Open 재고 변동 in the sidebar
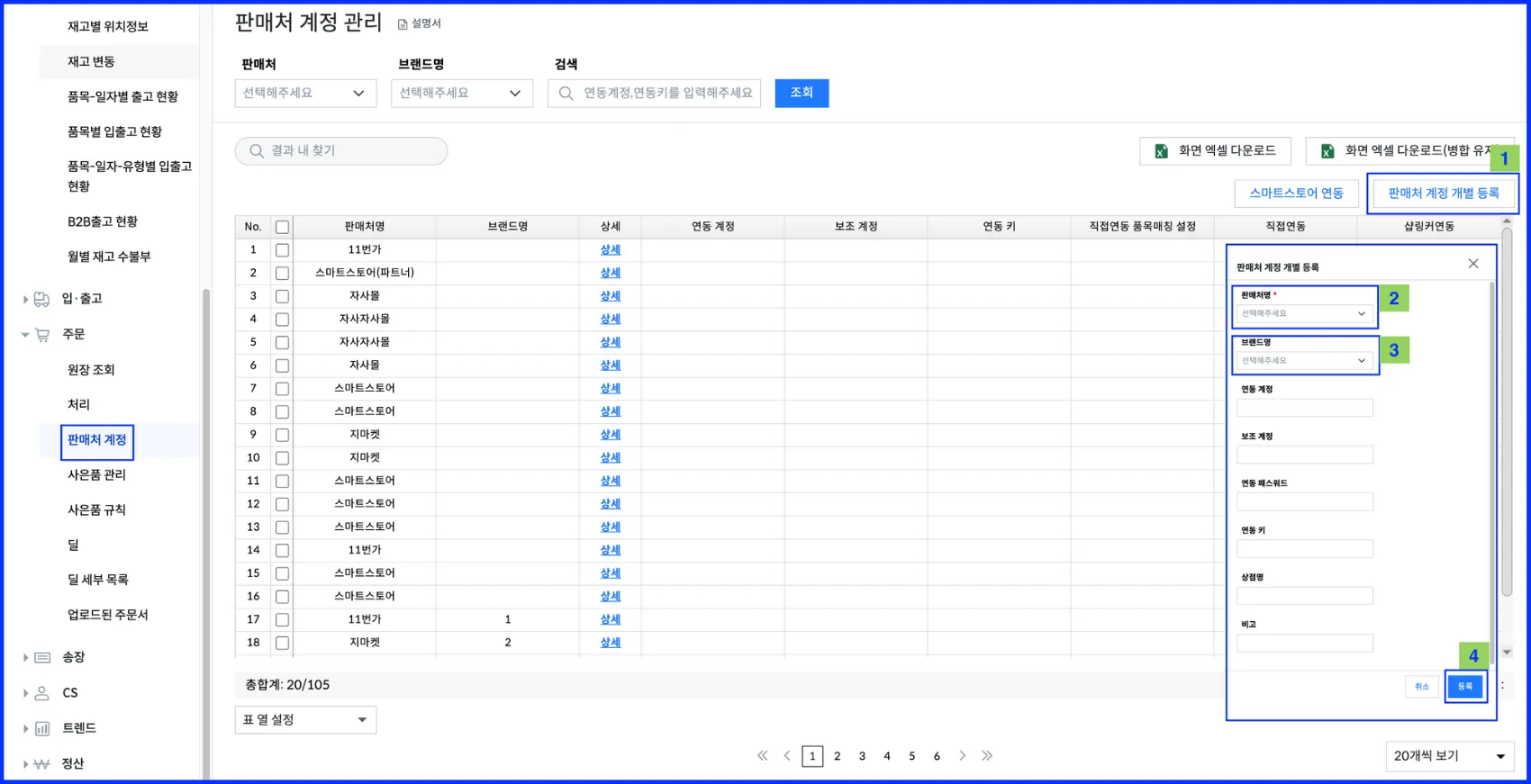 [x=91, y=61]
